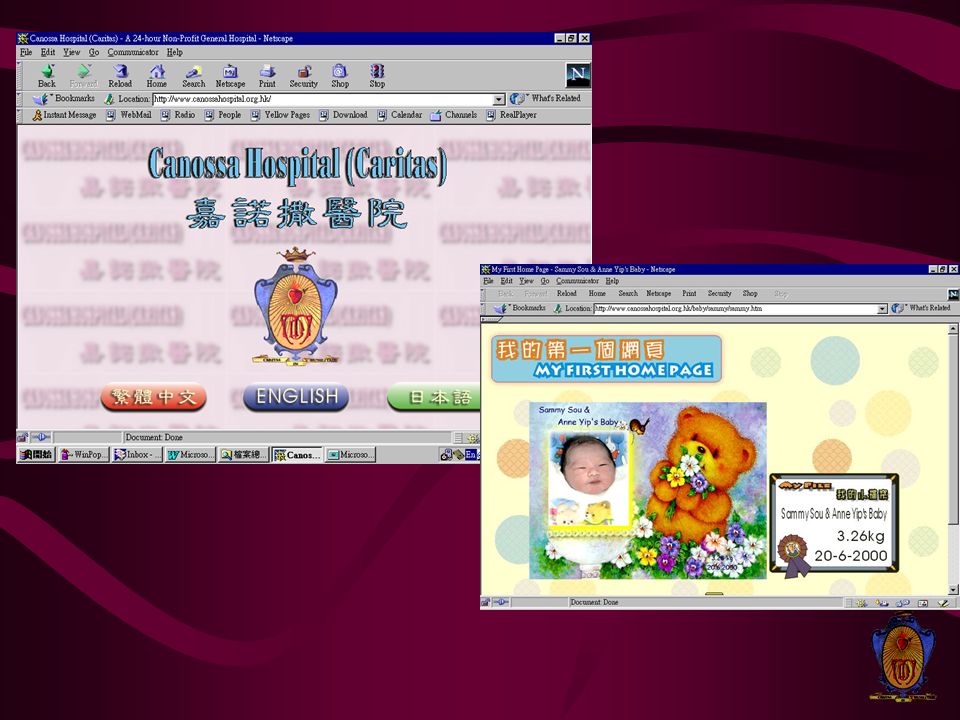Open File menu in Canossa Hospital window

(26, 52)
